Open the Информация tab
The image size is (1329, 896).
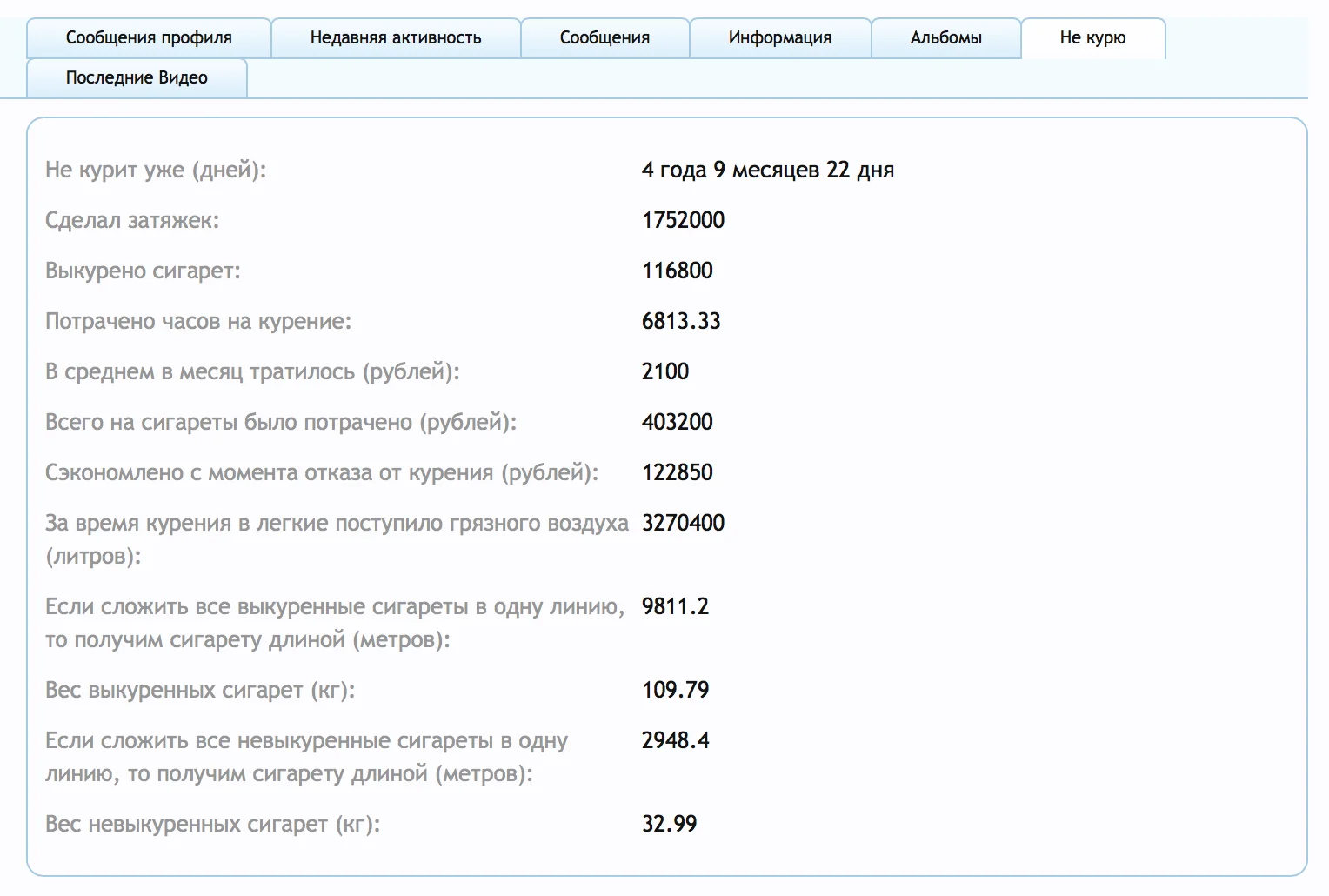tap(778, 37)
